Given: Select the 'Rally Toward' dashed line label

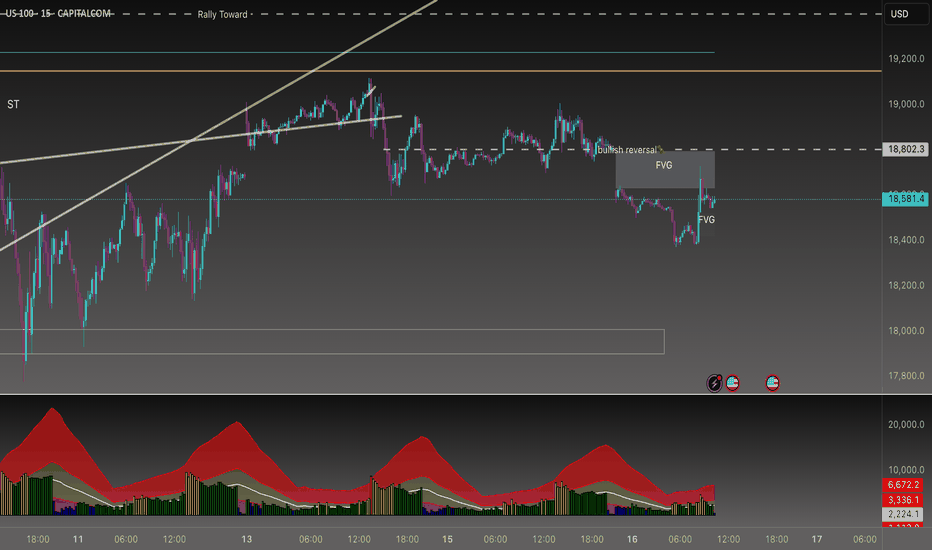Looking at the screenshot, I should [x=222, y=14].
